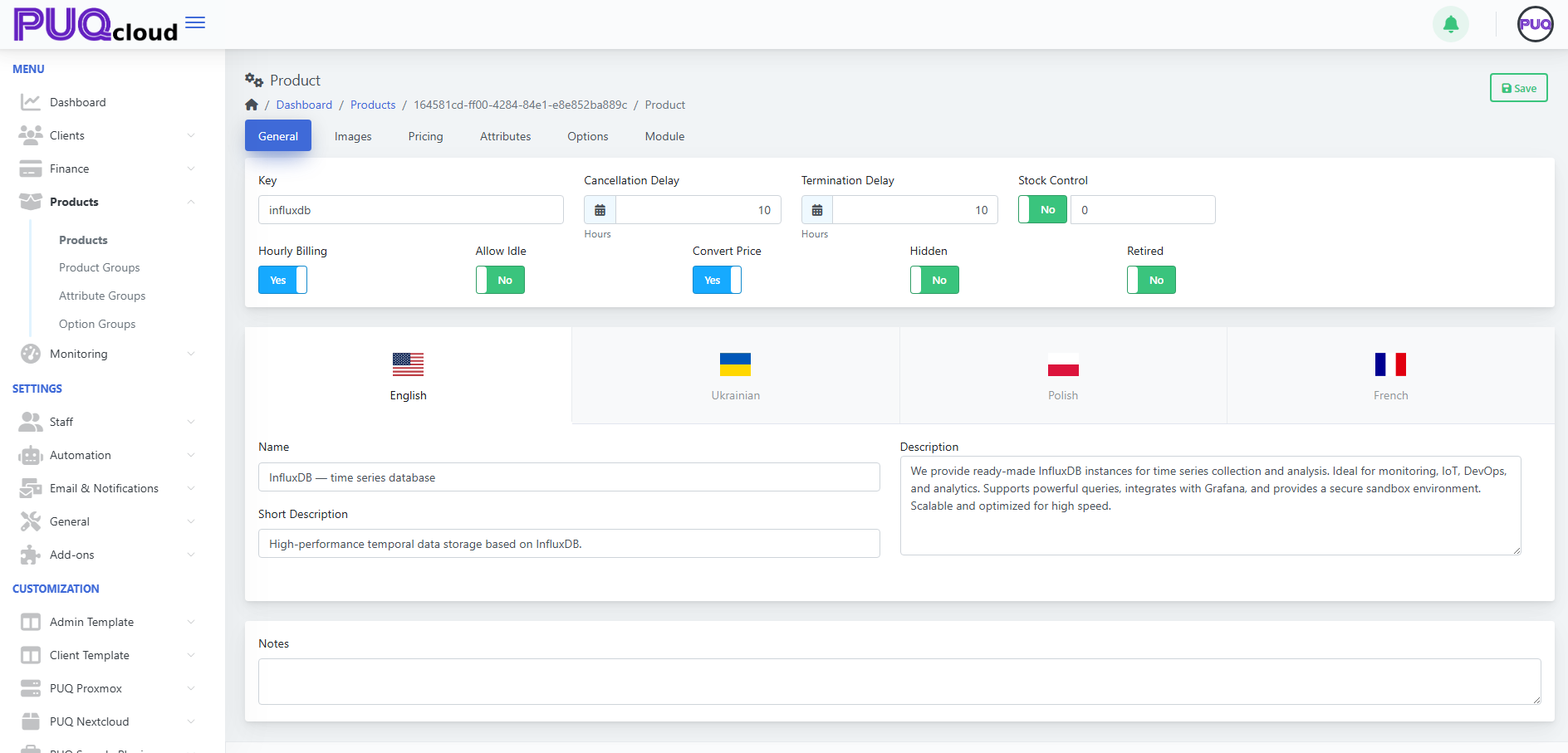Open the PUQ user avatar menu
The image size is (1568, 753).
(x=1535, y=24)
